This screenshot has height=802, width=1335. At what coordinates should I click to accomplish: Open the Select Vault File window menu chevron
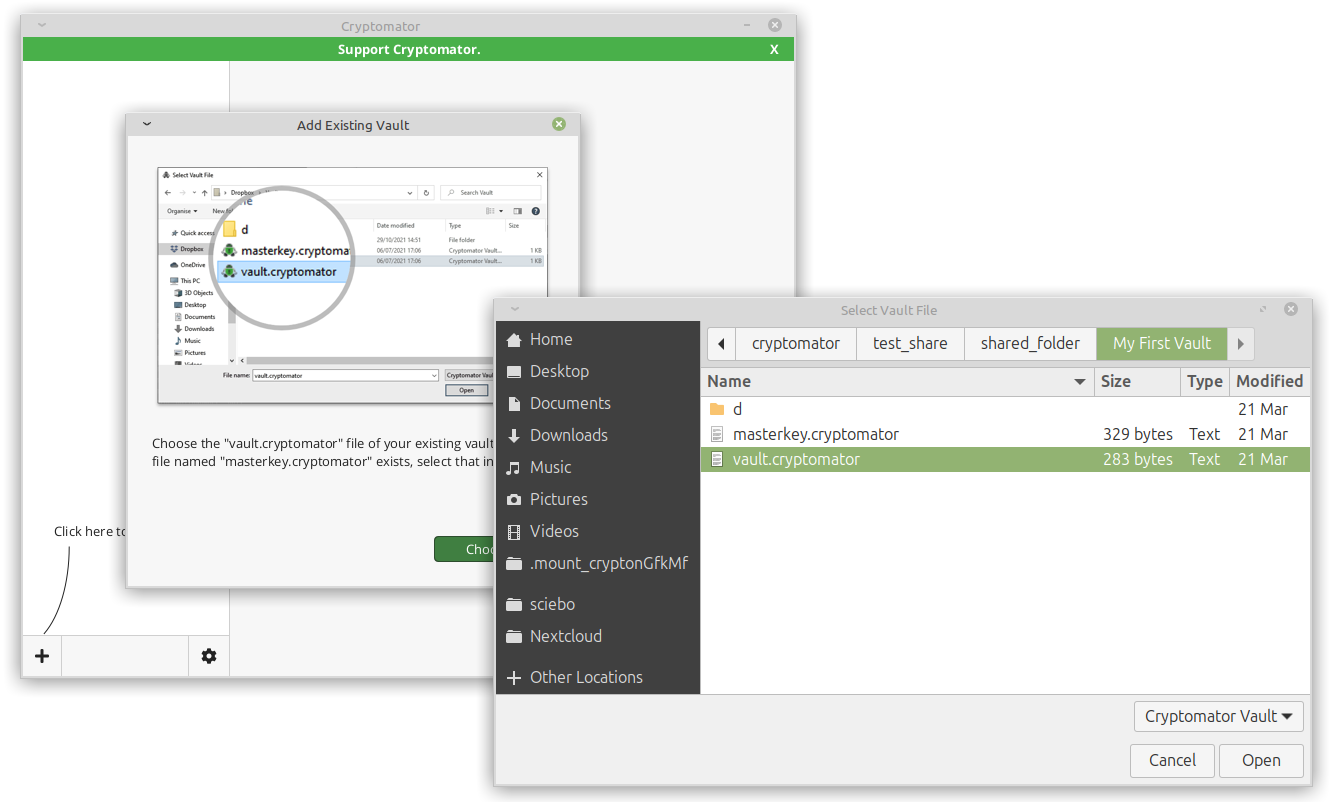coord(515,310)
